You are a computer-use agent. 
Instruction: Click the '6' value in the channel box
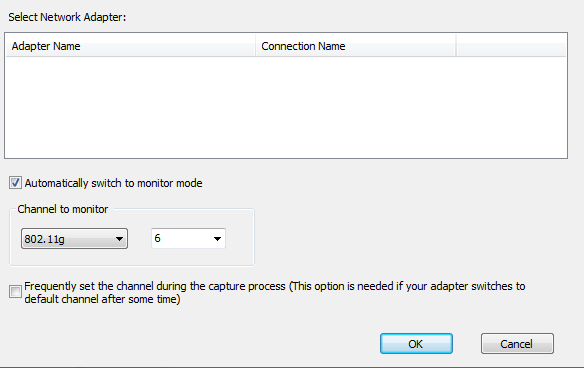point(158,238)
